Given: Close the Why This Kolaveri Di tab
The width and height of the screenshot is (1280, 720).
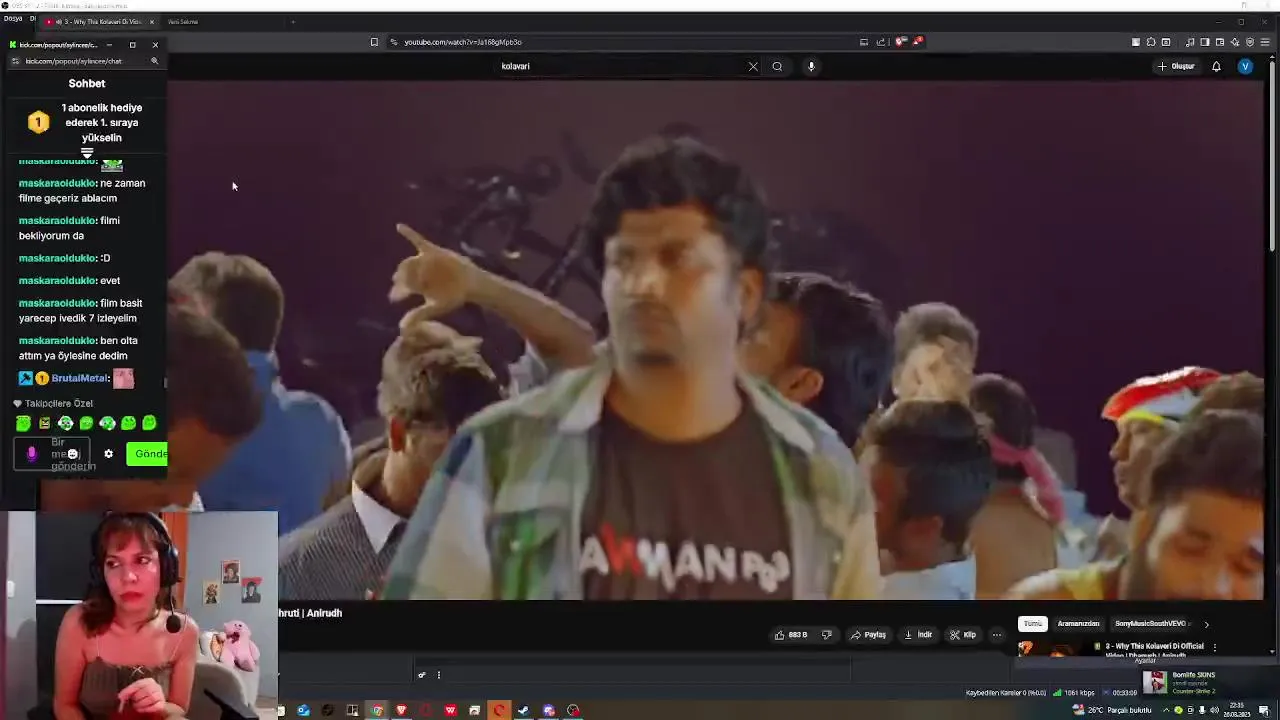Looking at the screenshot, I should click(x=152, y=22).
